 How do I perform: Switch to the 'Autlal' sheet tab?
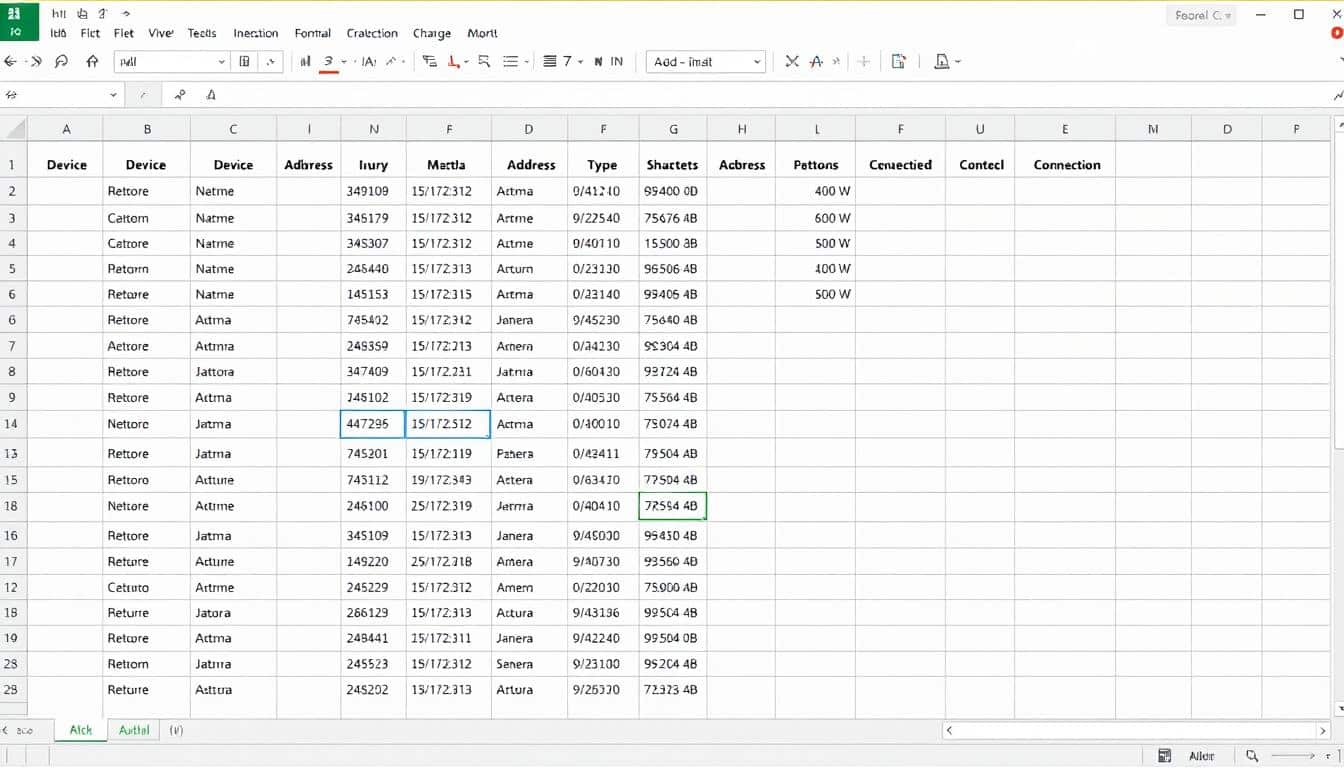coord(134,730)
